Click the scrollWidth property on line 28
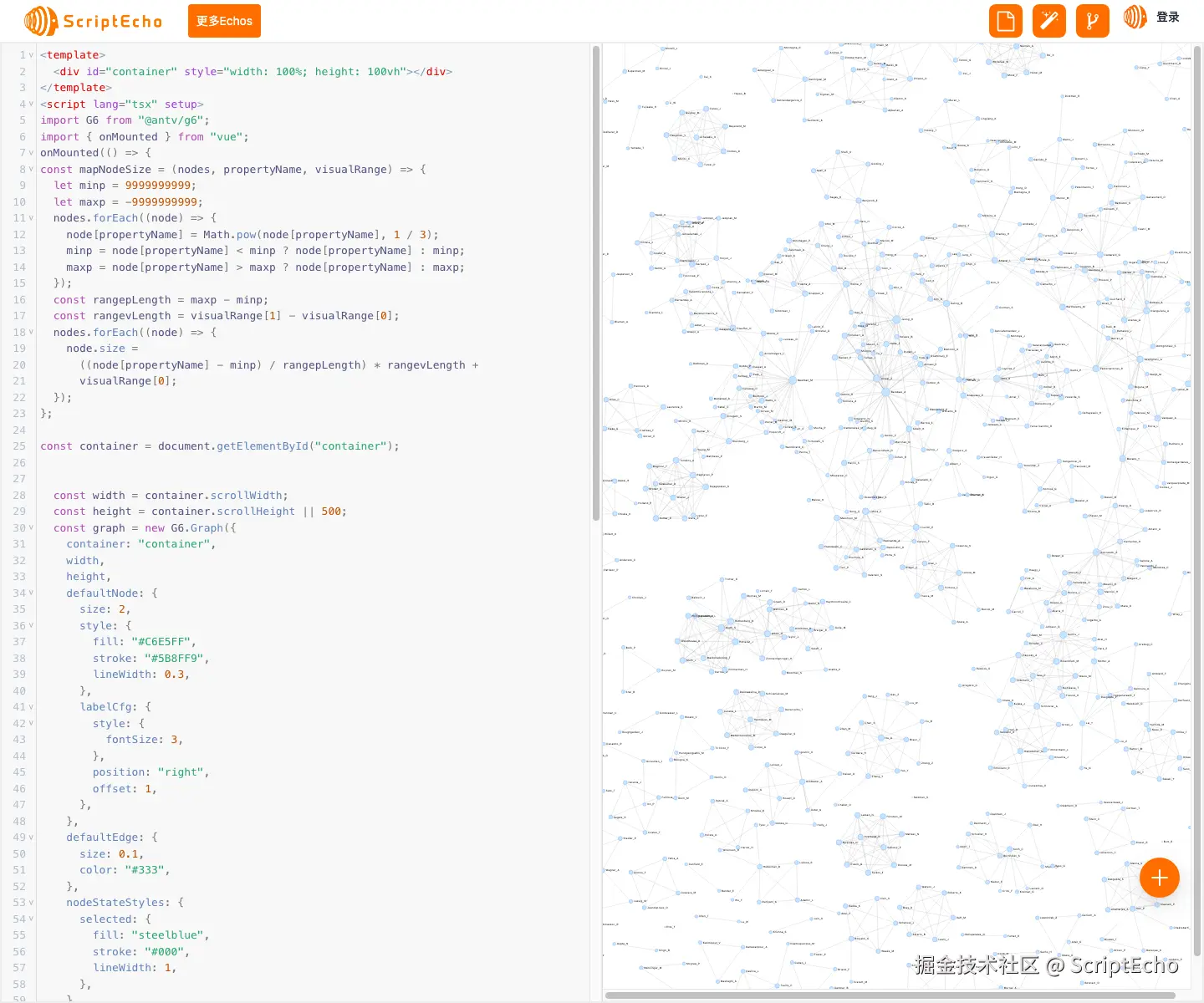 click(x=249, y=496)
